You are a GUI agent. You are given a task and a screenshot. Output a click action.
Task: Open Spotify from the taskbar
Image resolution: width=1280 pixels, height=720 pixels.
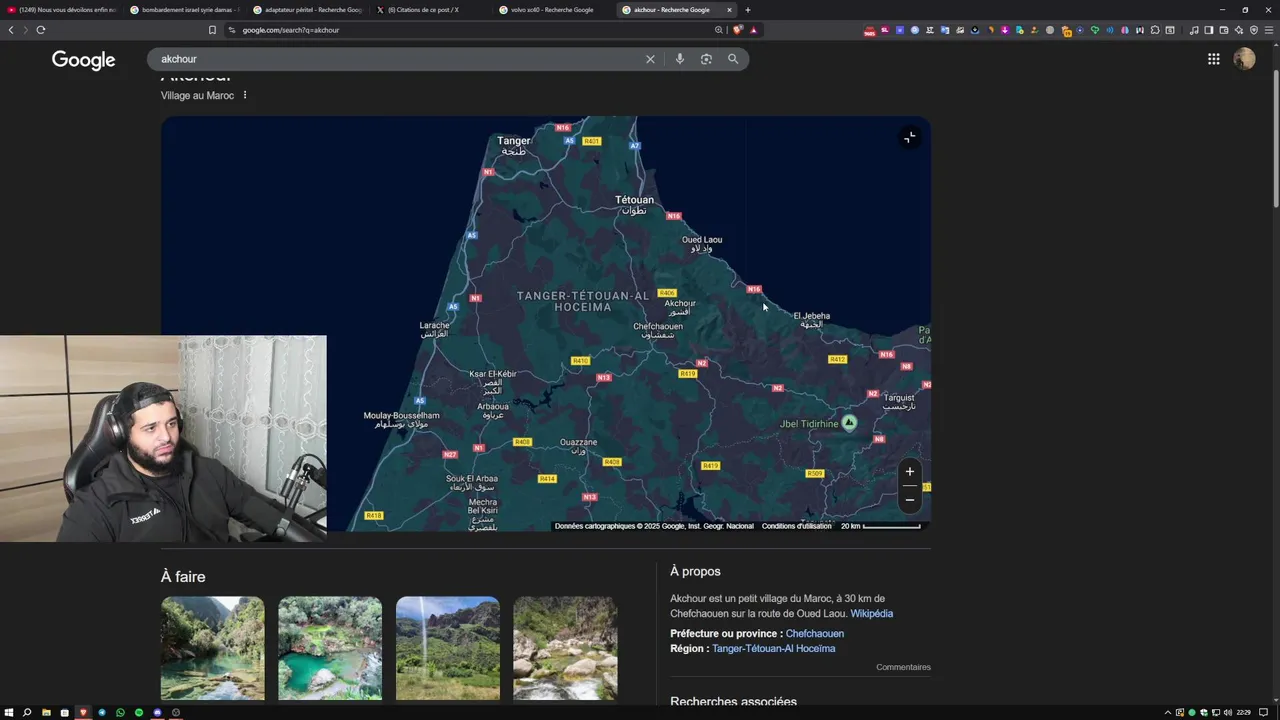[x=139, y=712]
